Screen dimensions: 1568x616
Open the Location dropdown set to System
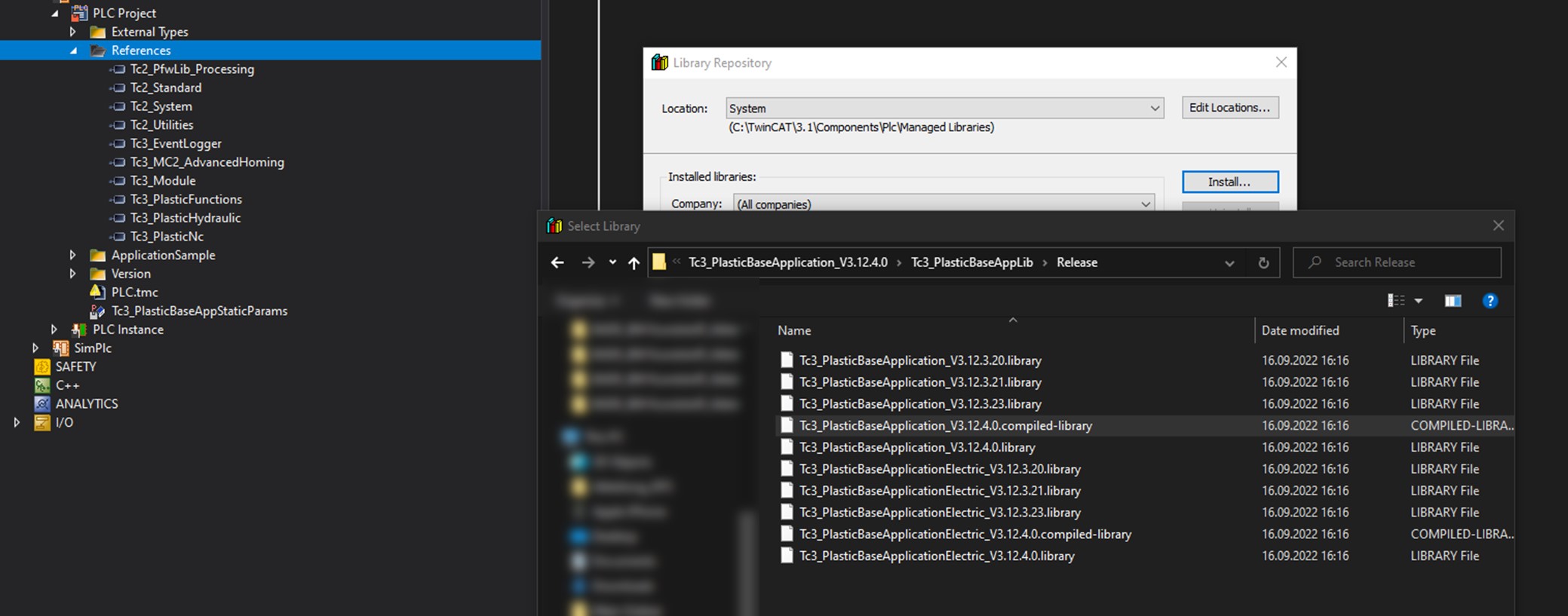click(x=945, y=109)
